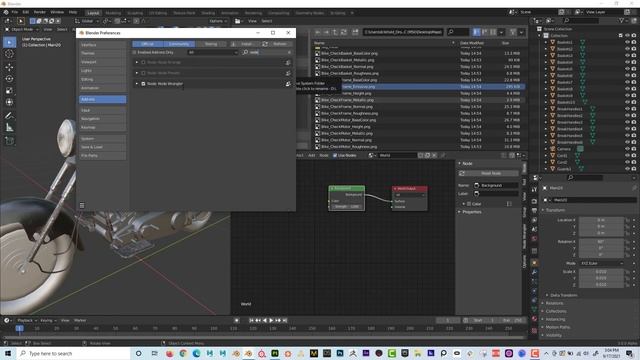Click the node Name field showing Background
640x360 pixels.
pos(496,186)
